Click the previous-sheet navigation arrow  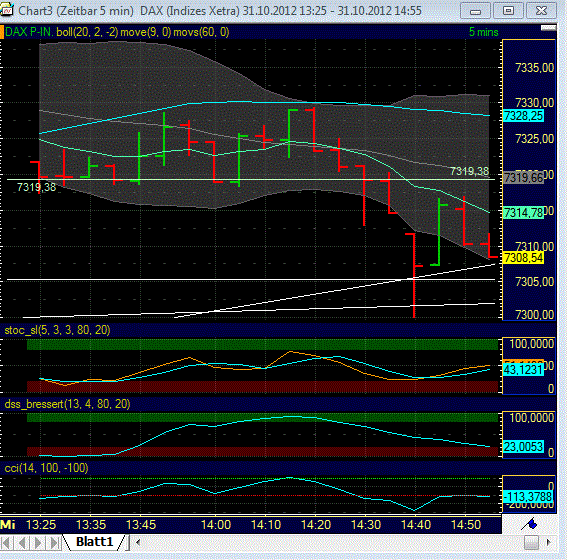pos(22,542)
